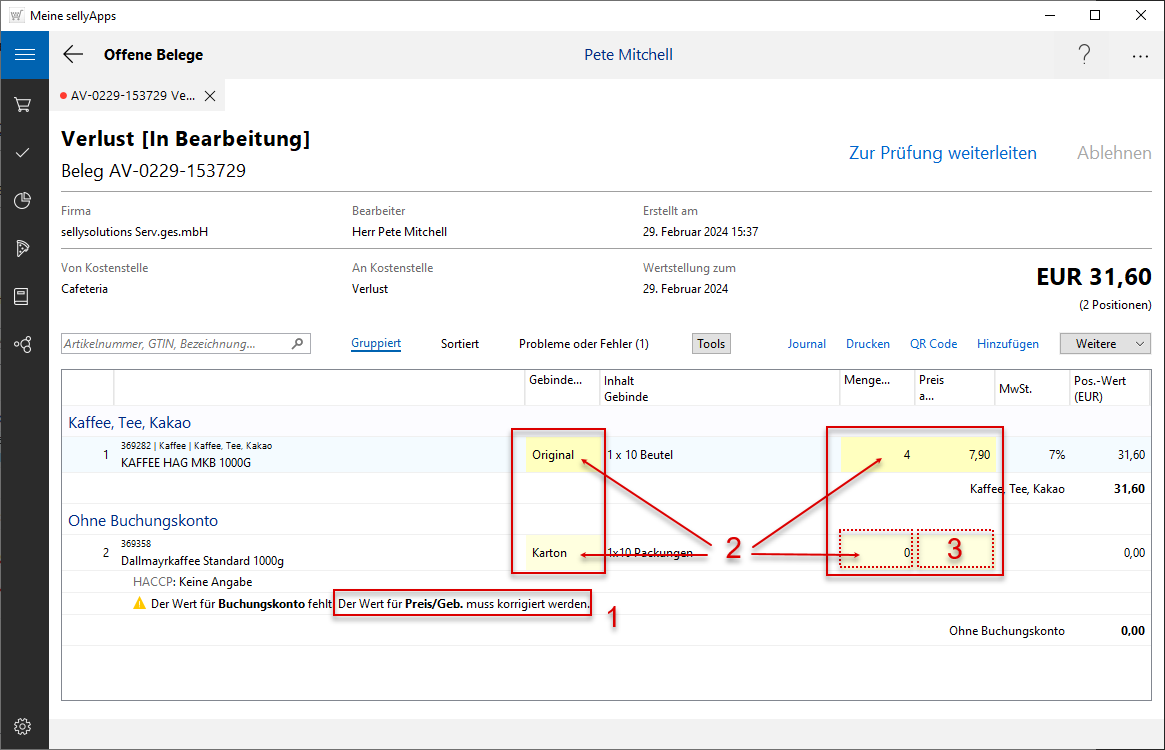Switch to Gruppiert view

(x=376, y=344)
